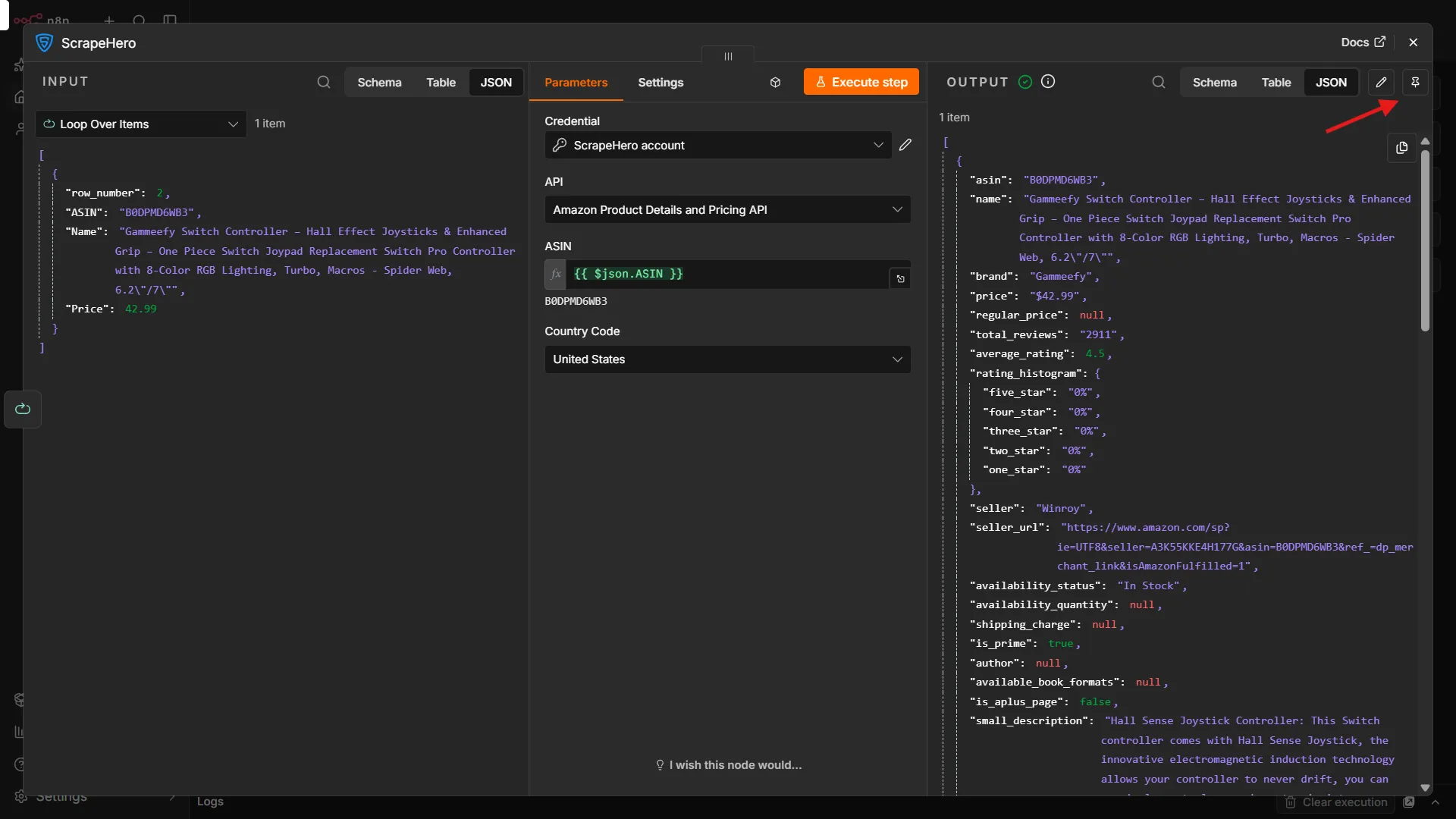1456x819 pixels.
Task: Open the Docs link
Action: tap(1363, 42)
